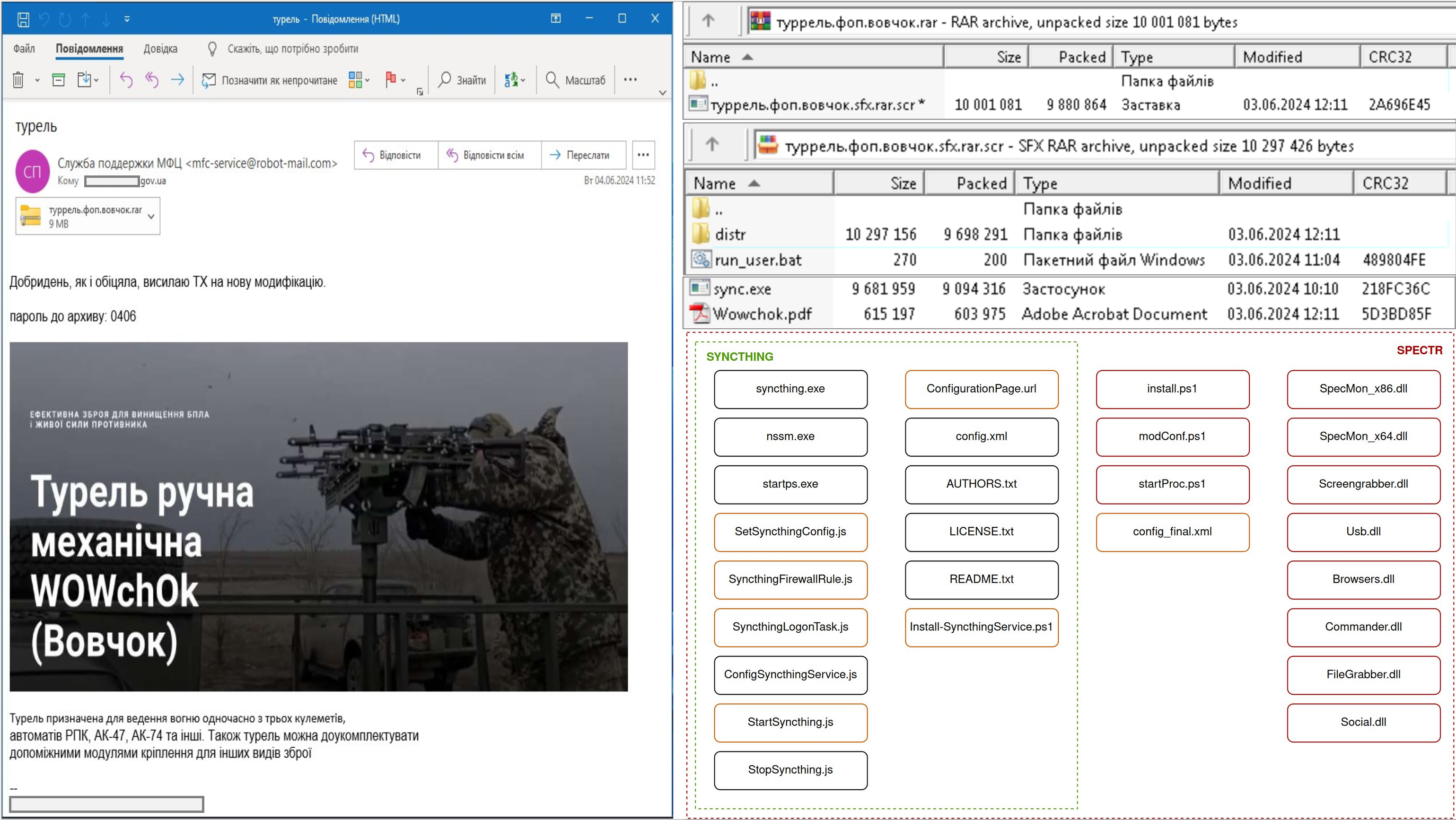Click Позначити як непрочитане button

pyautogui.click(x=270, y=80)
